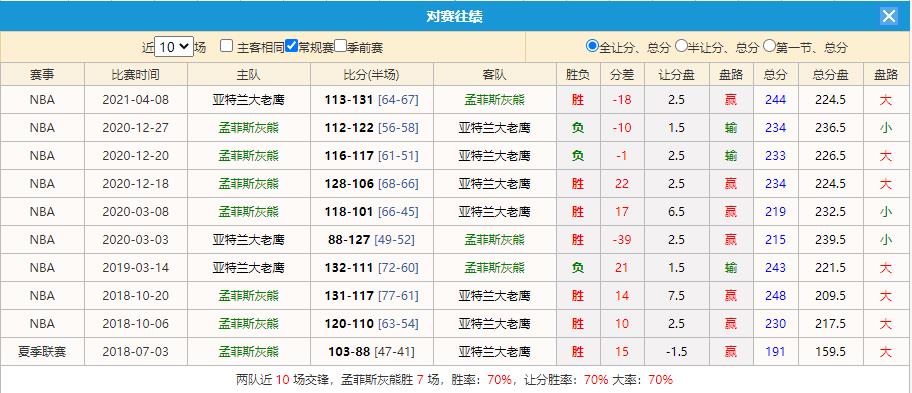Select the 第一节、总分 radio option
Screen dimensions: 912x393
coord(770,46)
